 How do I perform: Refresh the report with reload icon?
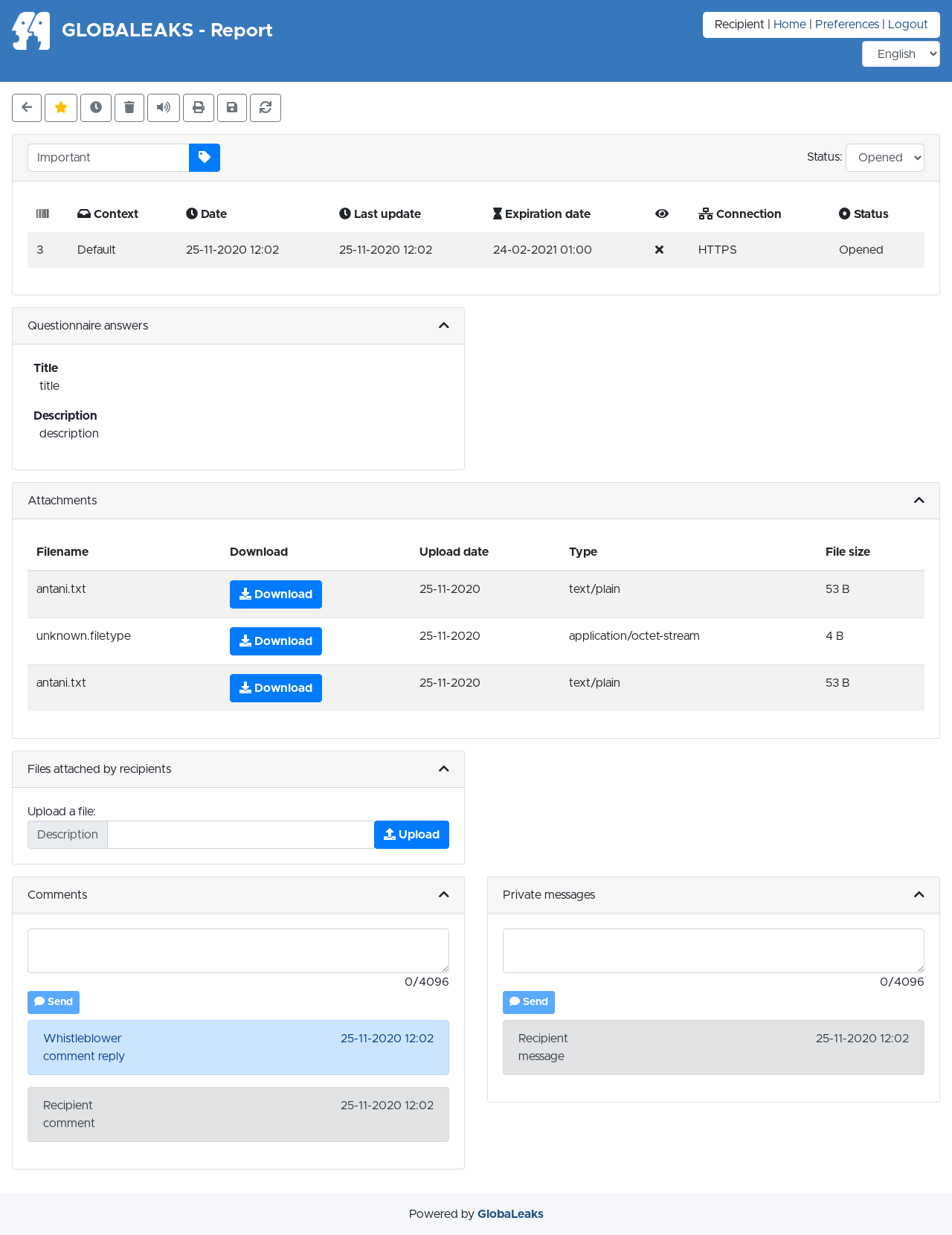pyautogui.click(x=266, y=108)
